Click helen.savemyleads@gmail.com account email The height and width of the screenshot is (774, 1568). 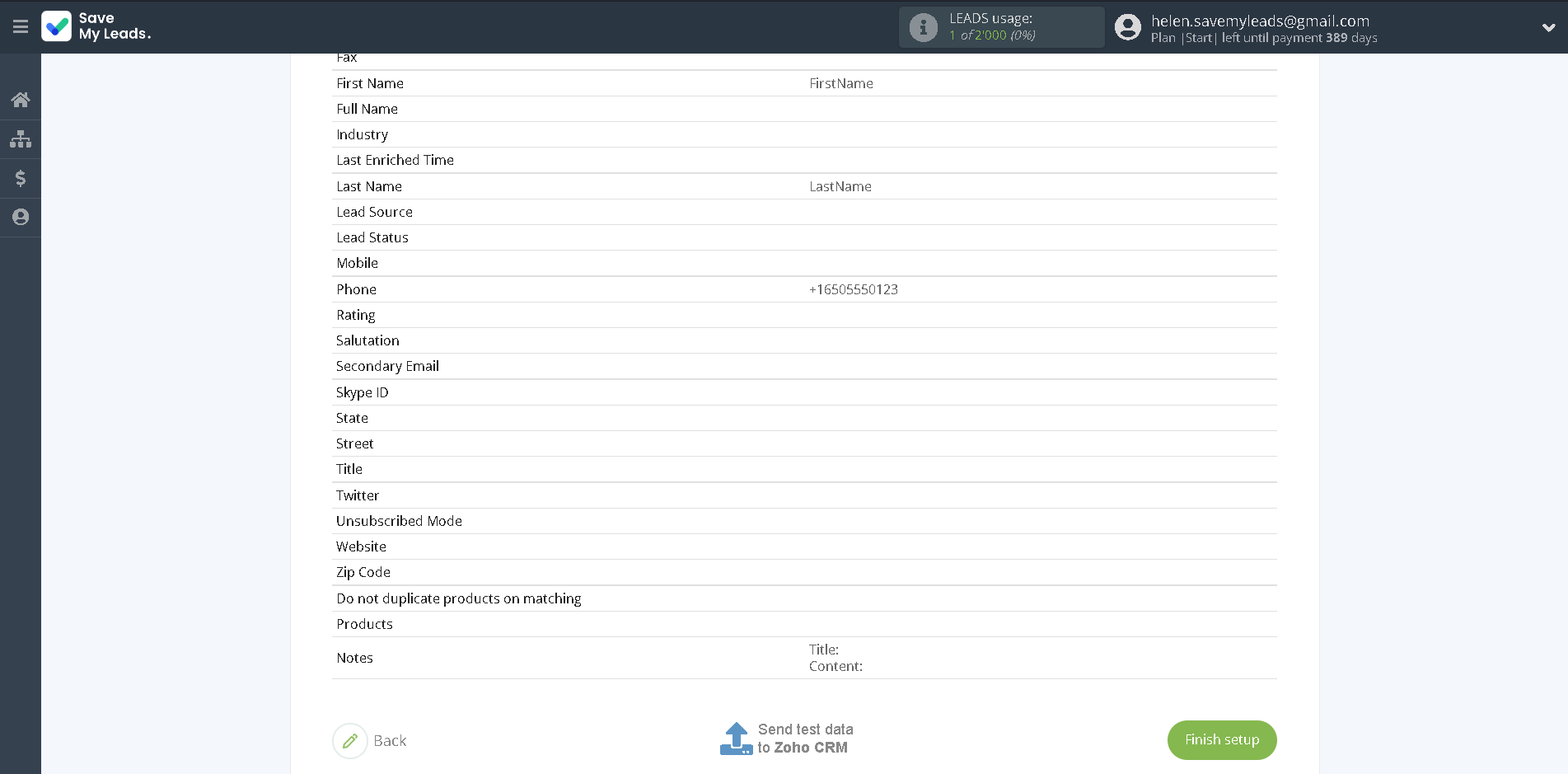1260,21
